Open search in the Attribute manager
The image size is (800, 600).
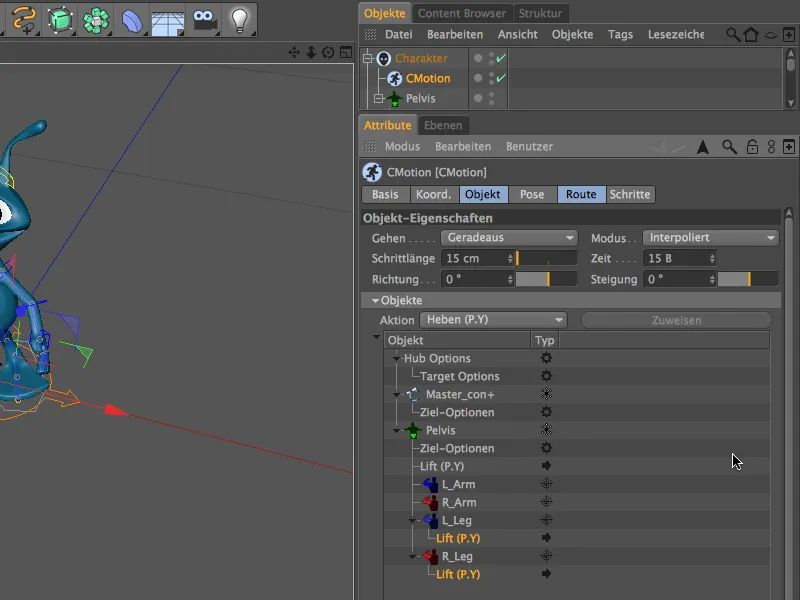click(x=730, y=147)
